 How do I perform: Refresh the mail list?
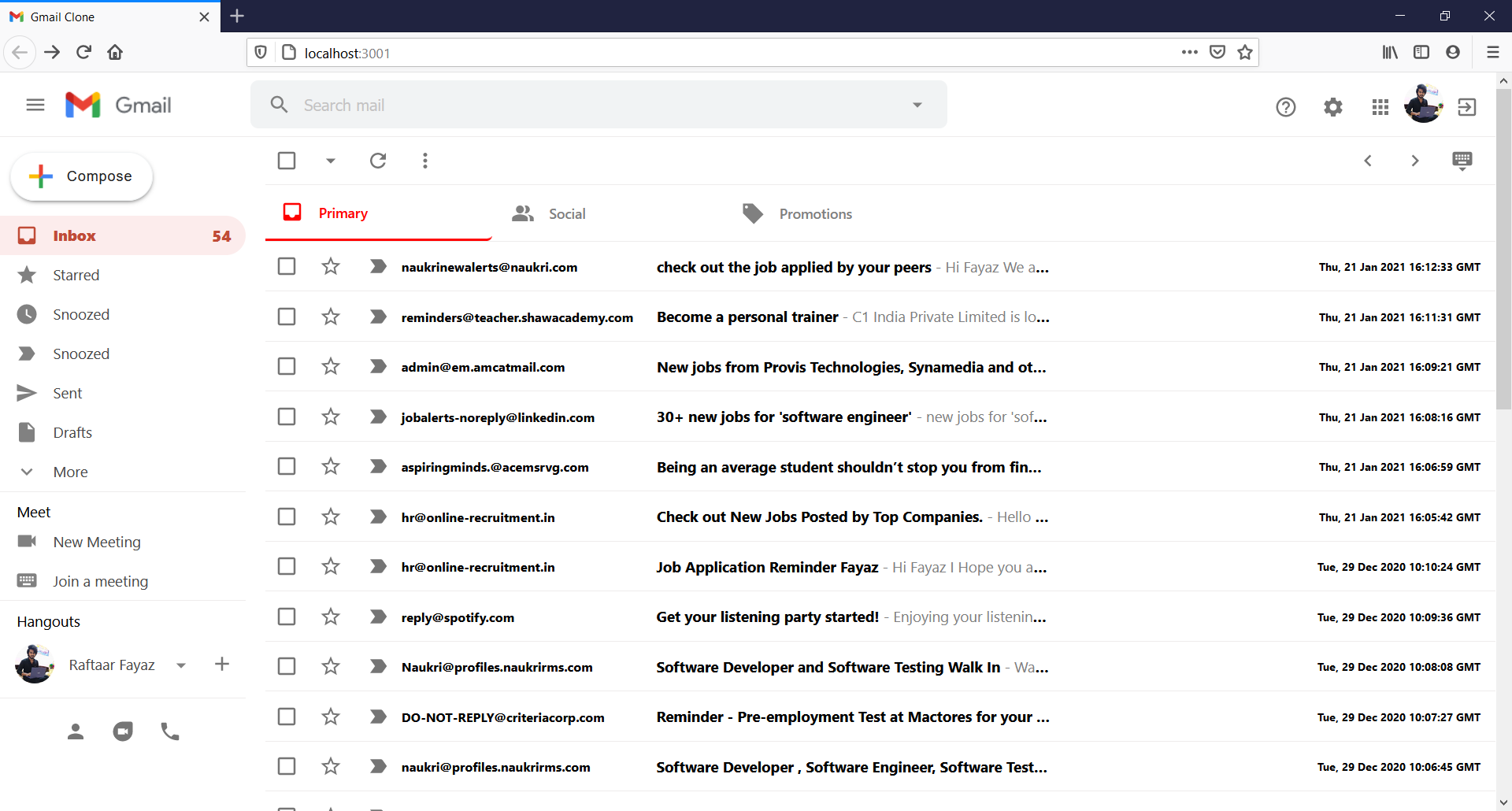pyautogui.click(x=378, y=161)
